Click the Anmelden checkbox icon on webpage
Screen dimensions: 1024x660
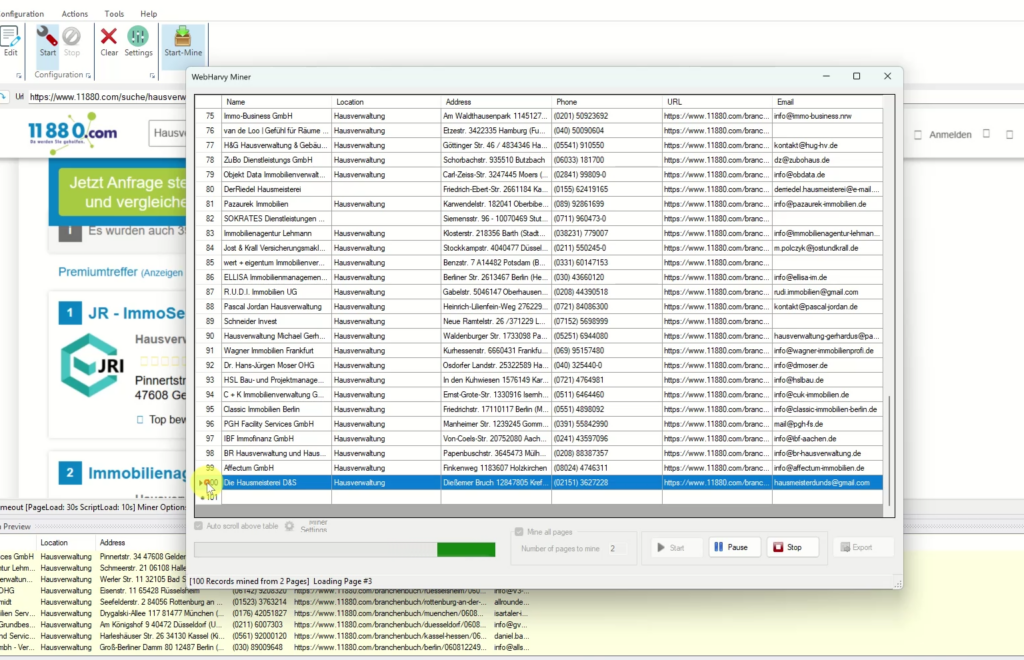pos(918,135)
